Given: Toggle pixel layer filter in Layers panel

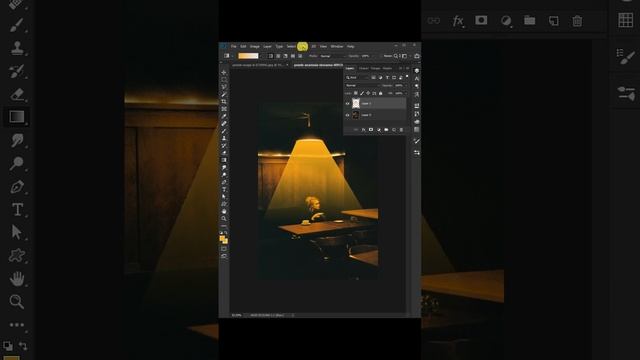Looking at the screenshot, I should (373, 78).
